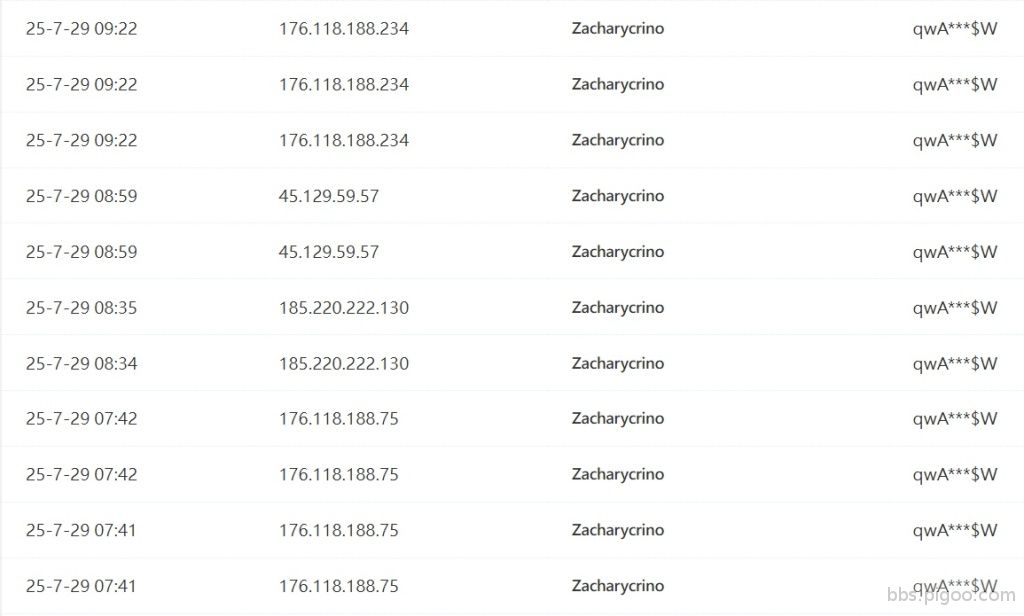
Task: Open Zacharycrino in the topmost 09:22 row
Action: coord(617,29)
